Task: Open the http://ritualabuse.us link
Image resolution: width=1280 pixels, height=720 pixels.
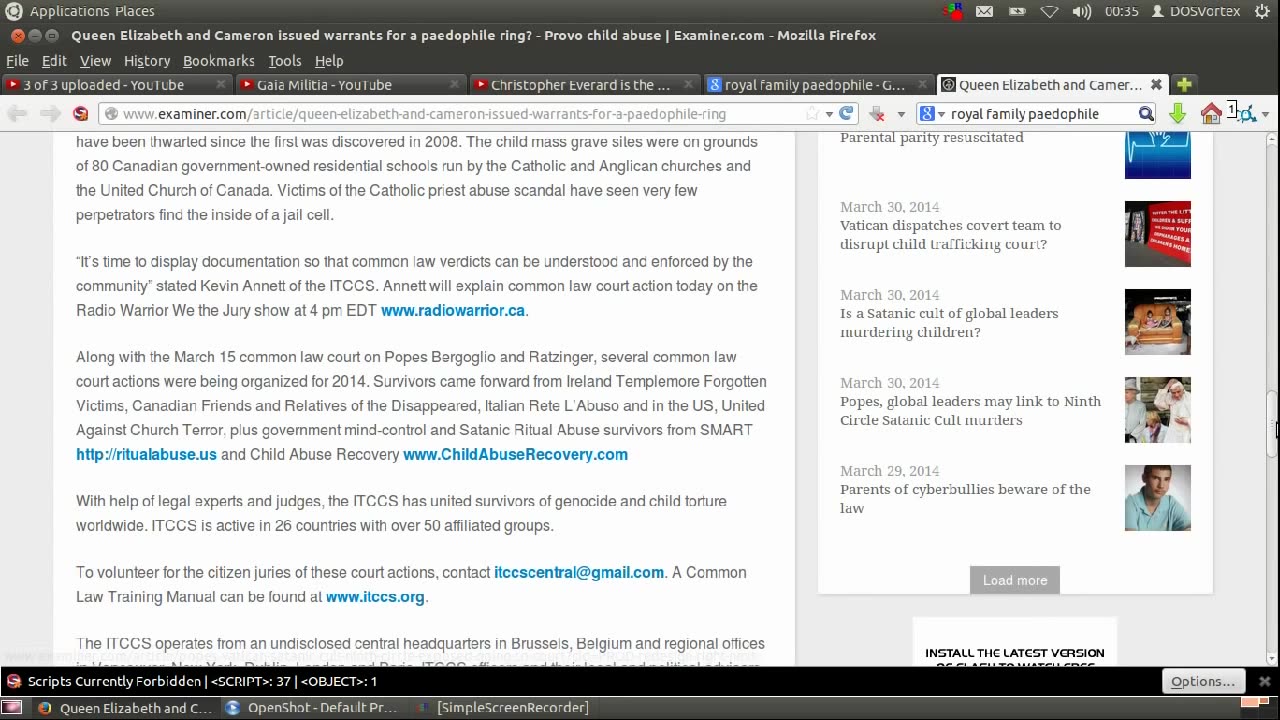Action: pos(146,454)
